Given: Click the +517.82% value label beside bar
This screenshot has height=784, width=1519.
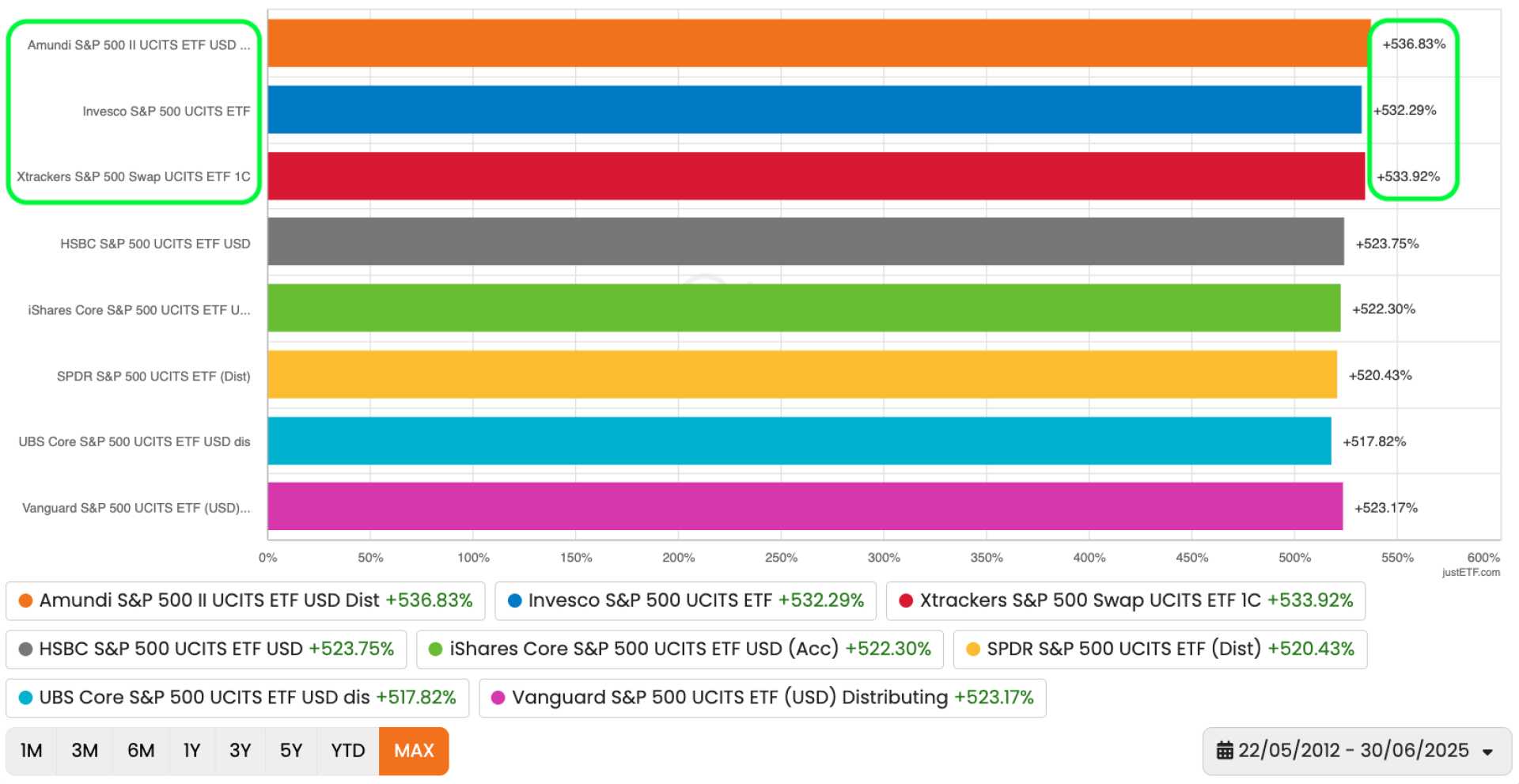Looking at the screenshot, I should [1374, 442].
